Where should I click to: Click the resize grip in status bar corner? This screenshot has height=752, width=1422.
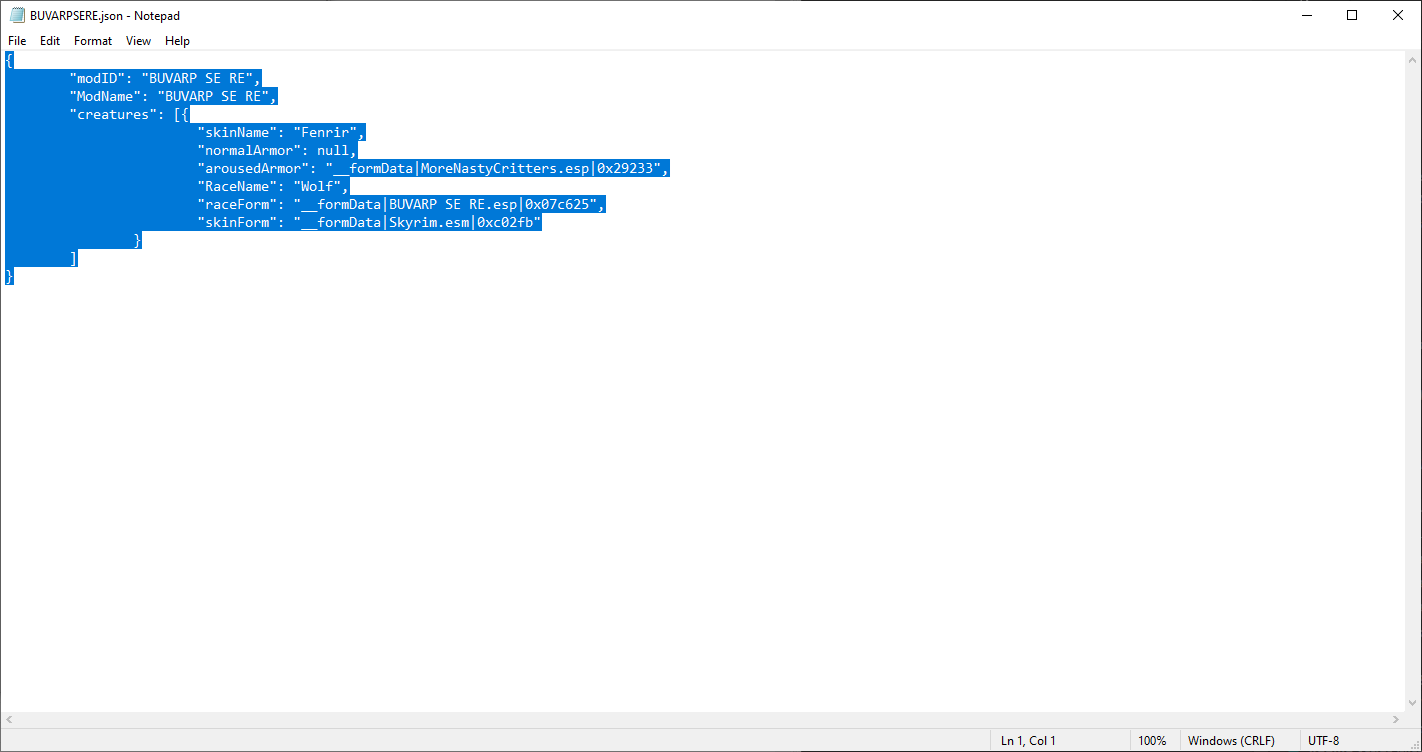1413,743
